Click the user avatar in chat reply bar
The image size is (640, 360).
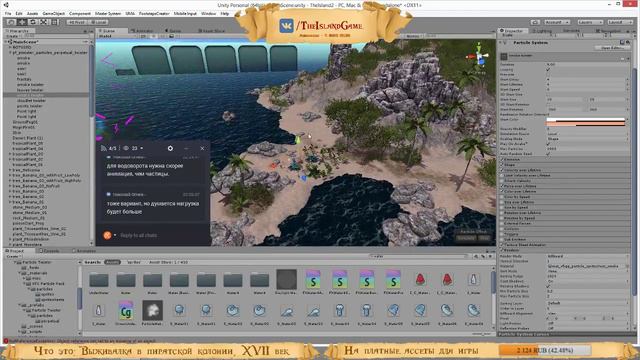(107, 235)
